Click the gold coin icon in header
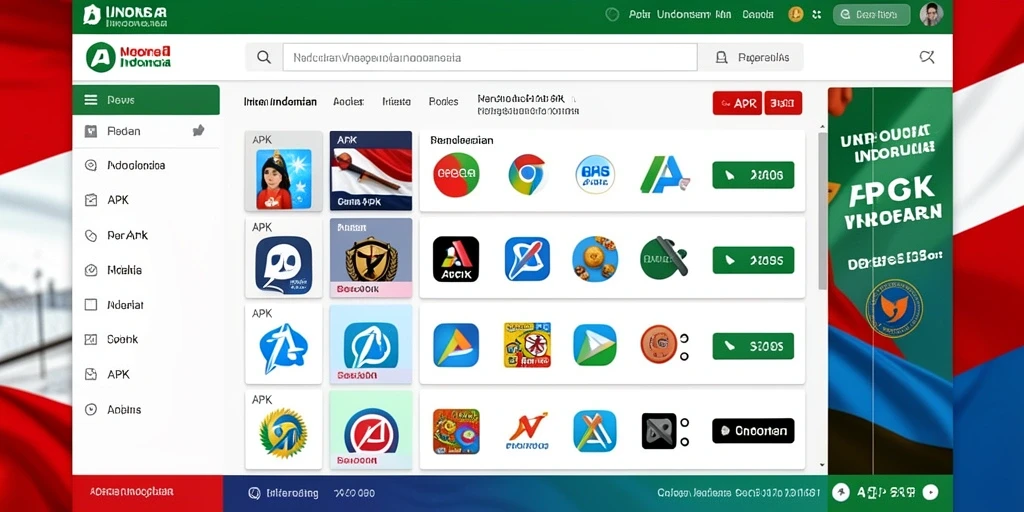Image resolution: width=1024 pixels, height=512 pixels. (795, 14)
